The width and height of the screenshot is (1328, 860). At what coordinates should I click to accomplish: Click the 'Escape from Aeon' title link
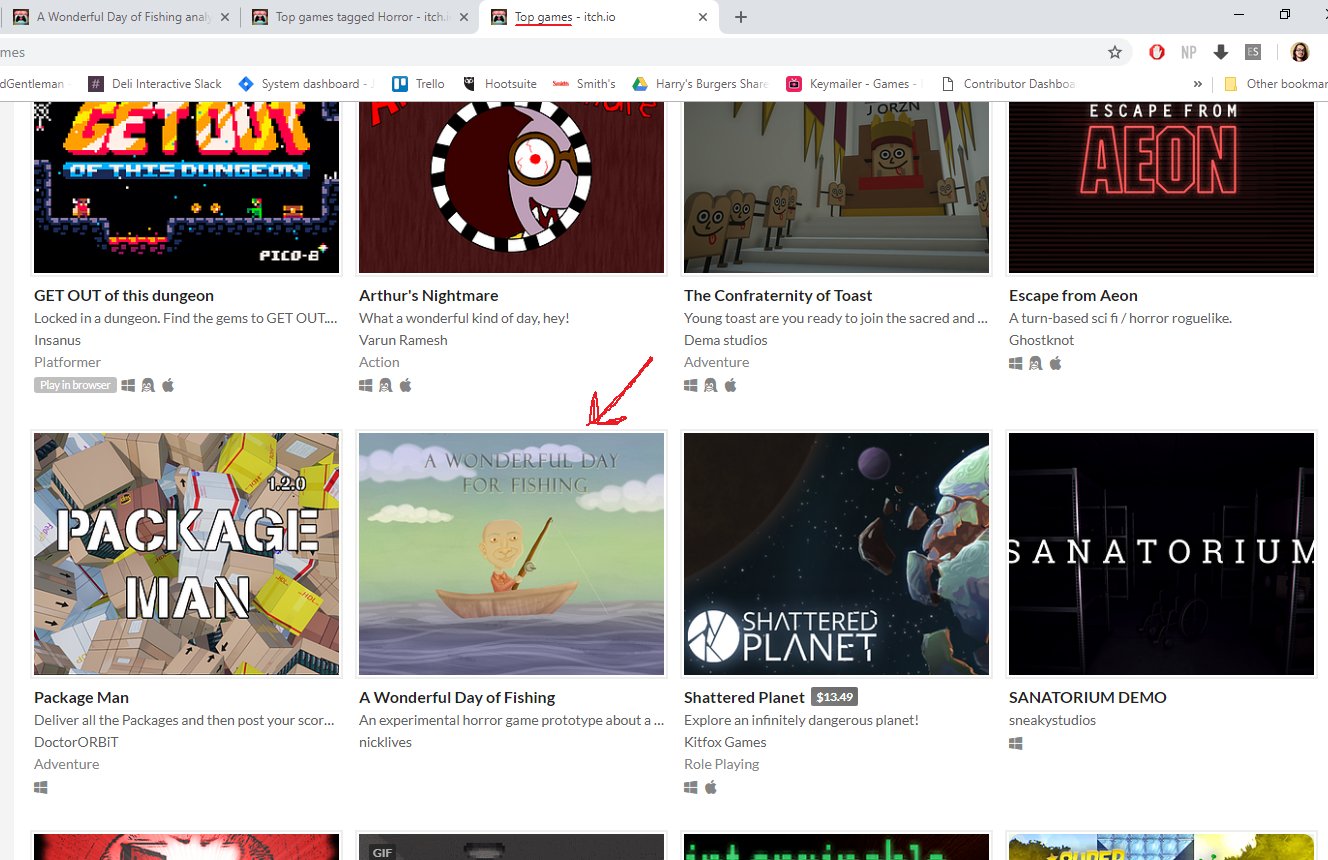pos(1073,296)
